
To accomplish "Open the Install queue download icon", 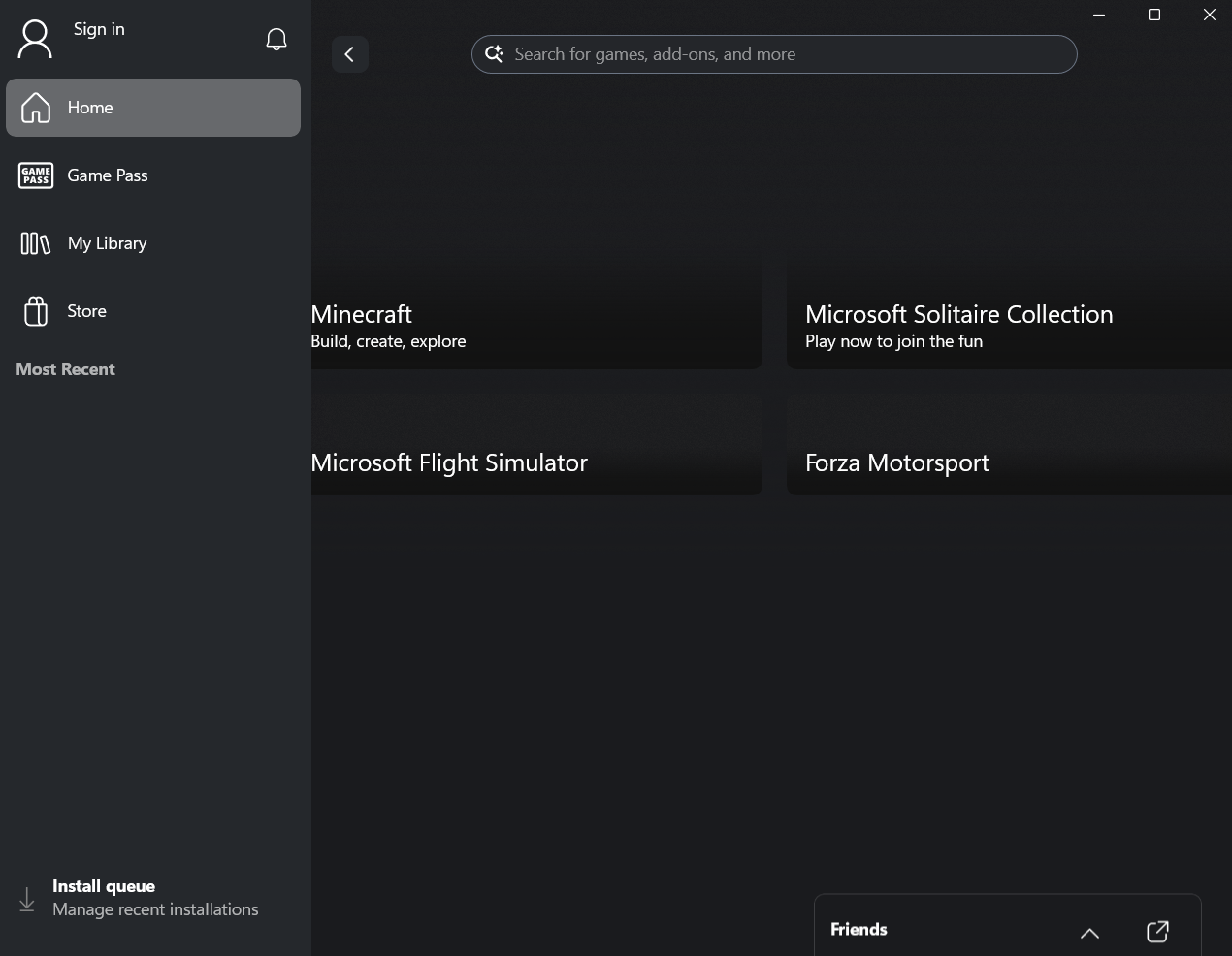I will (x=26, y=898).
